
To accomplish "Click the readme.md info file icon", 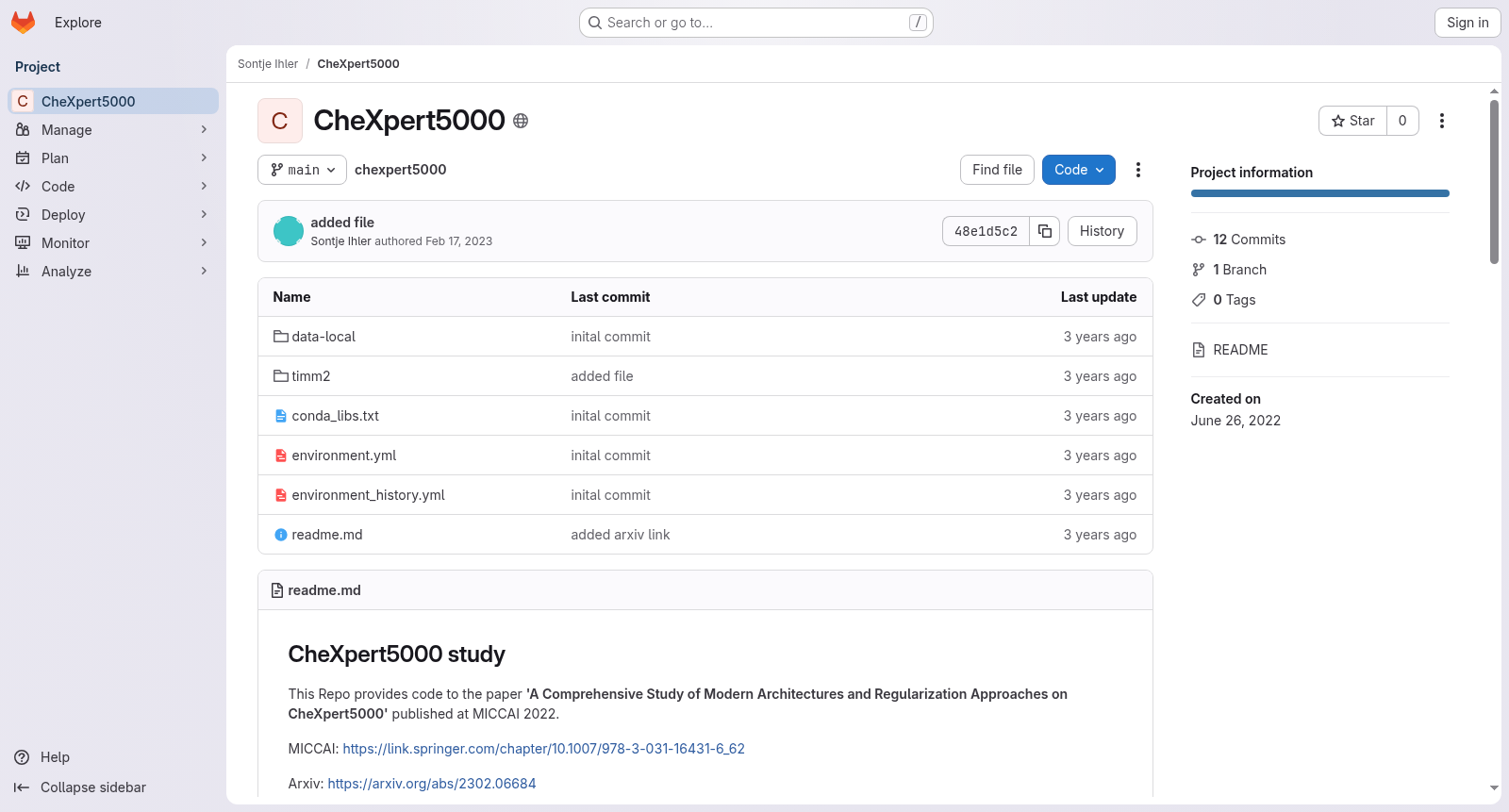I will tap(281, 535).
